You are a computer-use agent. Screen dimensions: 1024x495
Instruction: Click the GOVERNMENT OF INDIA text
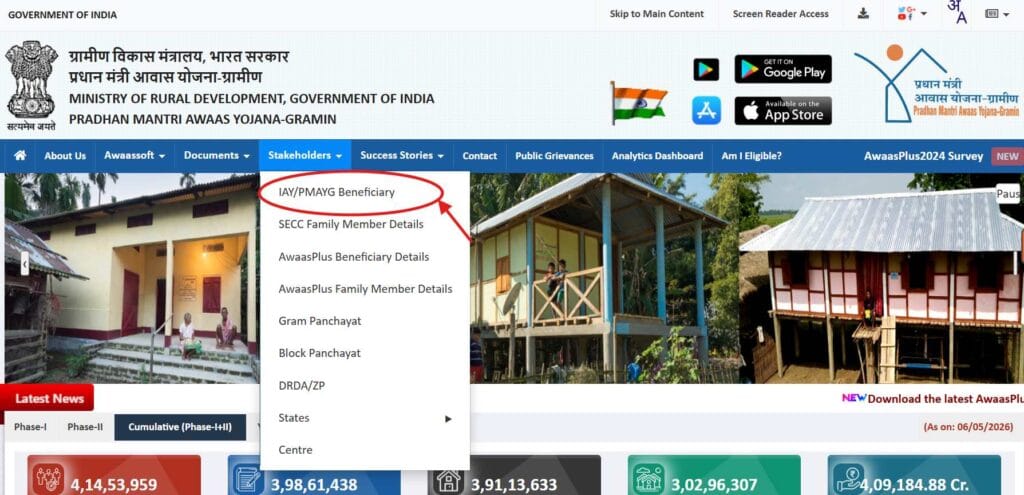[62, 15]
